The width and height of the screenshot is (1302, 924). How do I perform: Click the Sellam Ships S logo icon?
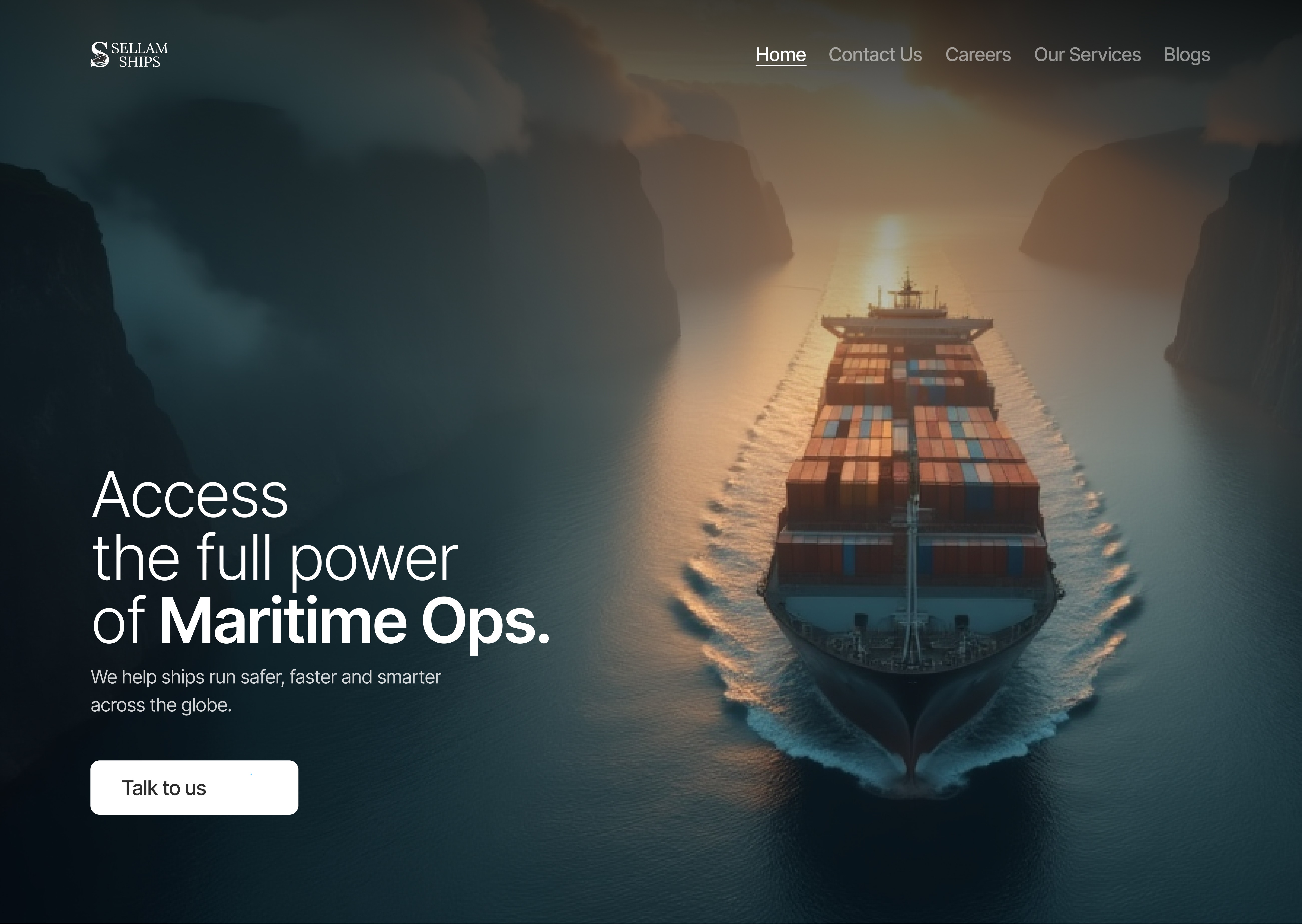(x=100, y=55)
